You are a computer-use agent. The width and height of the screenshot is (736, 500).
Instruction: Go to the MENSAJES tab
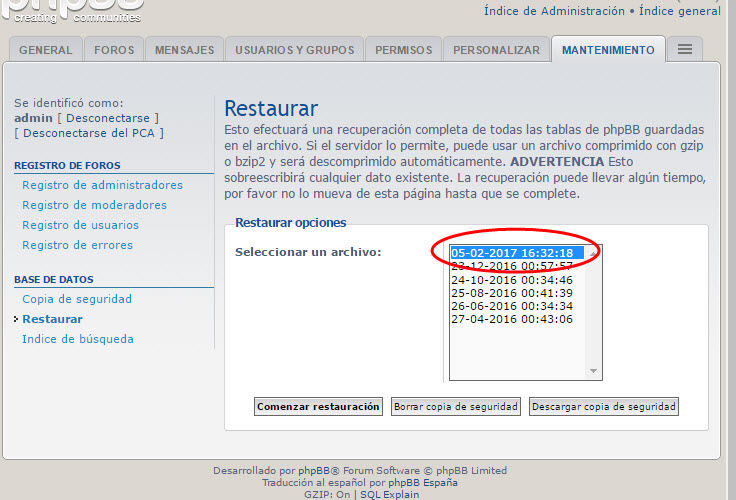pyautogui.click(x=184, y=50)
